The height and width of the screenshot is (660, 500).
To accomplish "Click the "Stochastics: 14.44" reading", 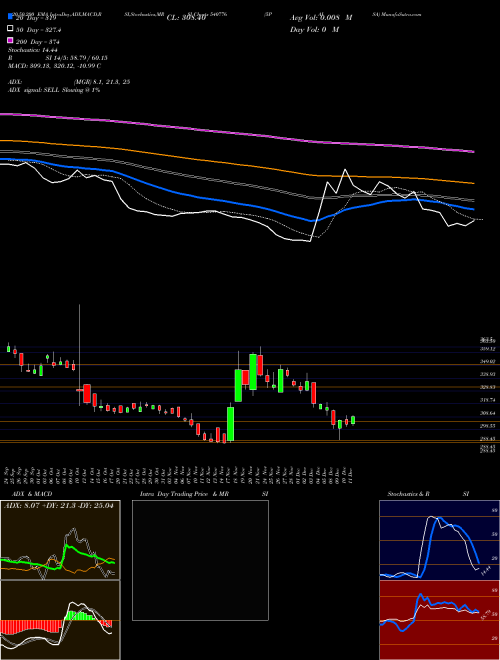I will [x=32, y=50].
